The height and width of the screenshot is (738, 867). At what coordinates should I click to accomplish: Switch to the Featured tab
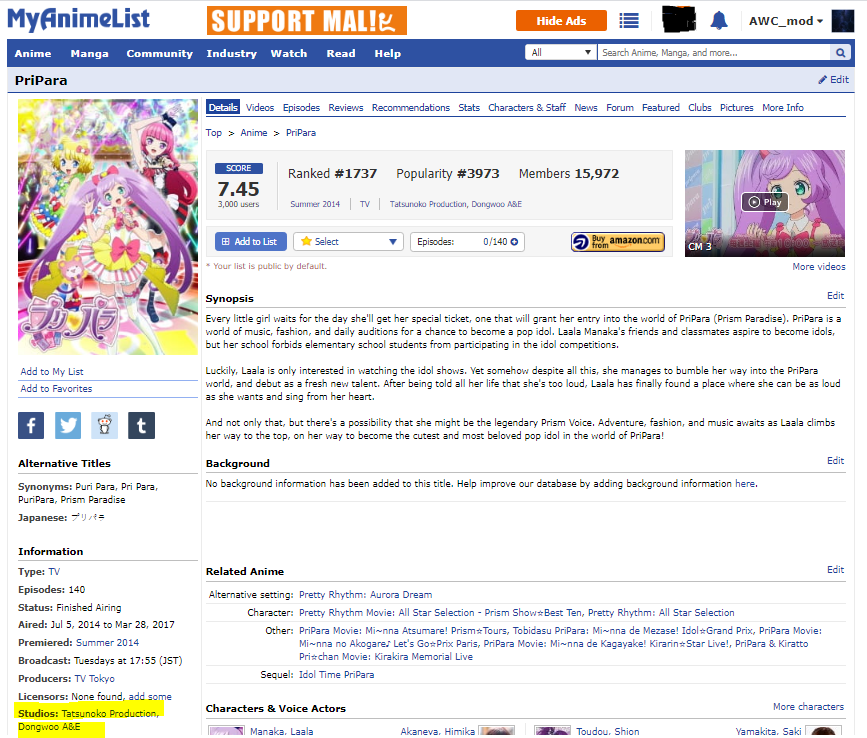(661, 107)
